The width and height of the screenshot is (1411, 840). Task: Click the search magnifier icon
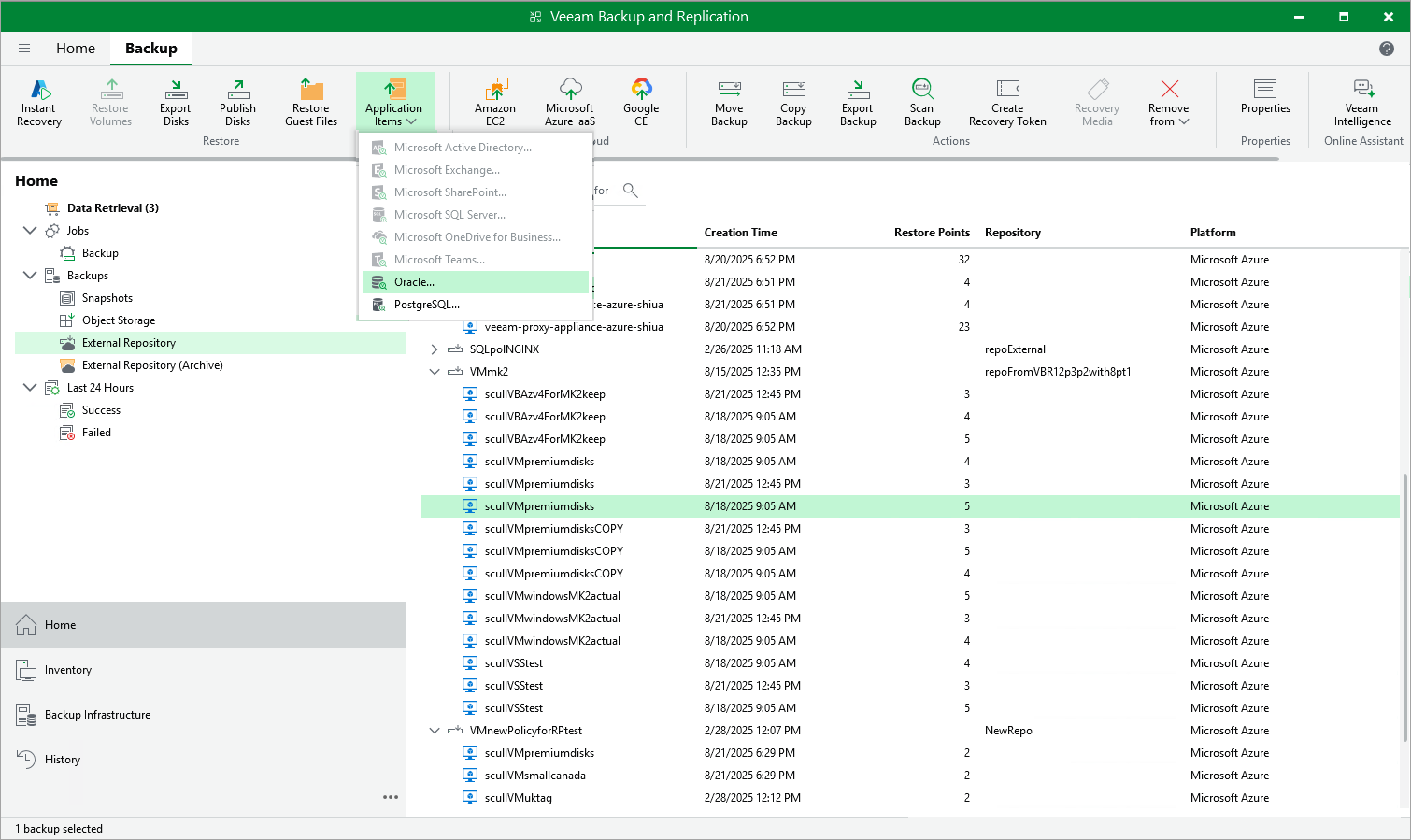[x=631, y=191]
